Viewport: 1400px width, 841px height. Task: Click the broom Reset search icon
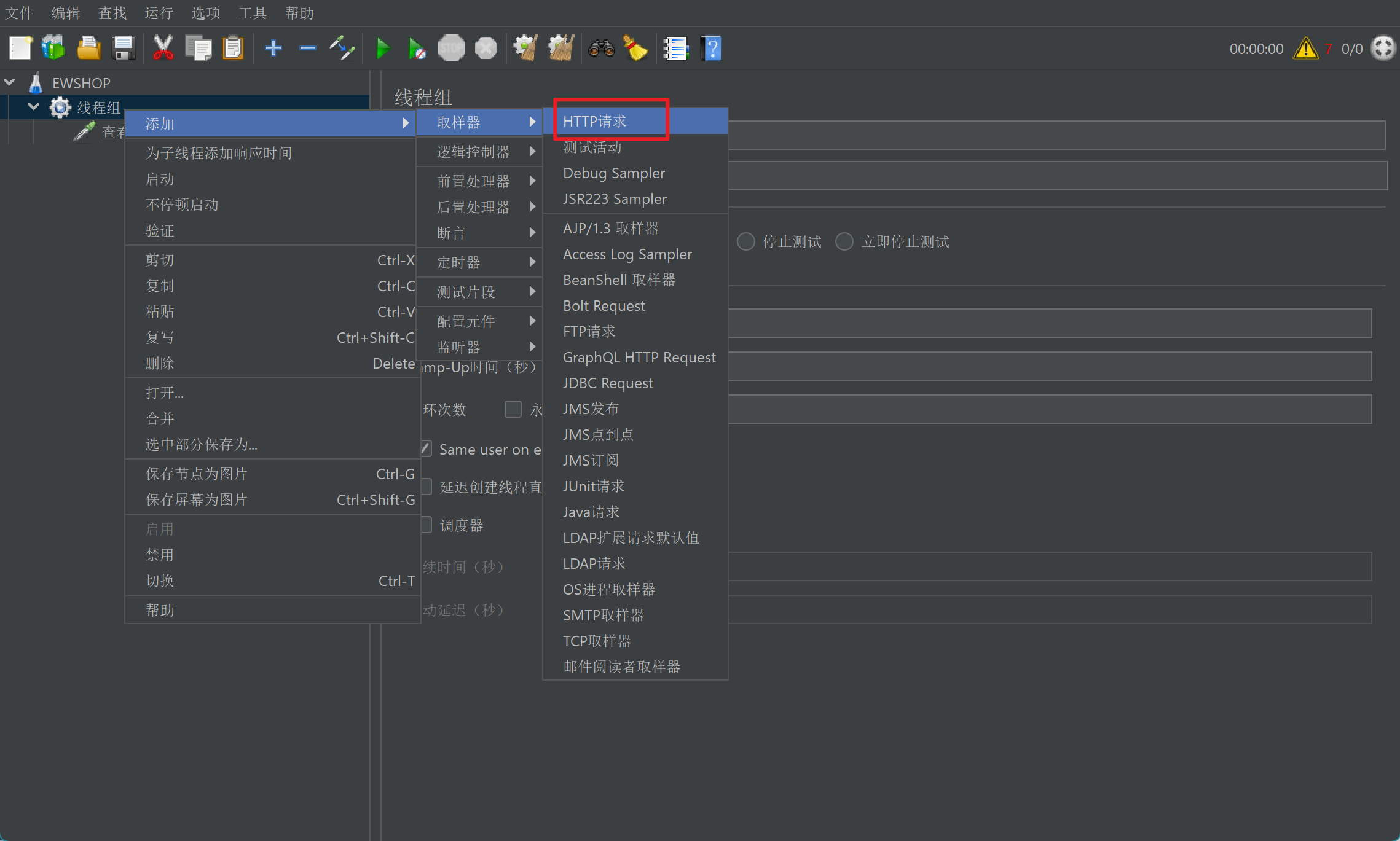[x=635, y=49]
